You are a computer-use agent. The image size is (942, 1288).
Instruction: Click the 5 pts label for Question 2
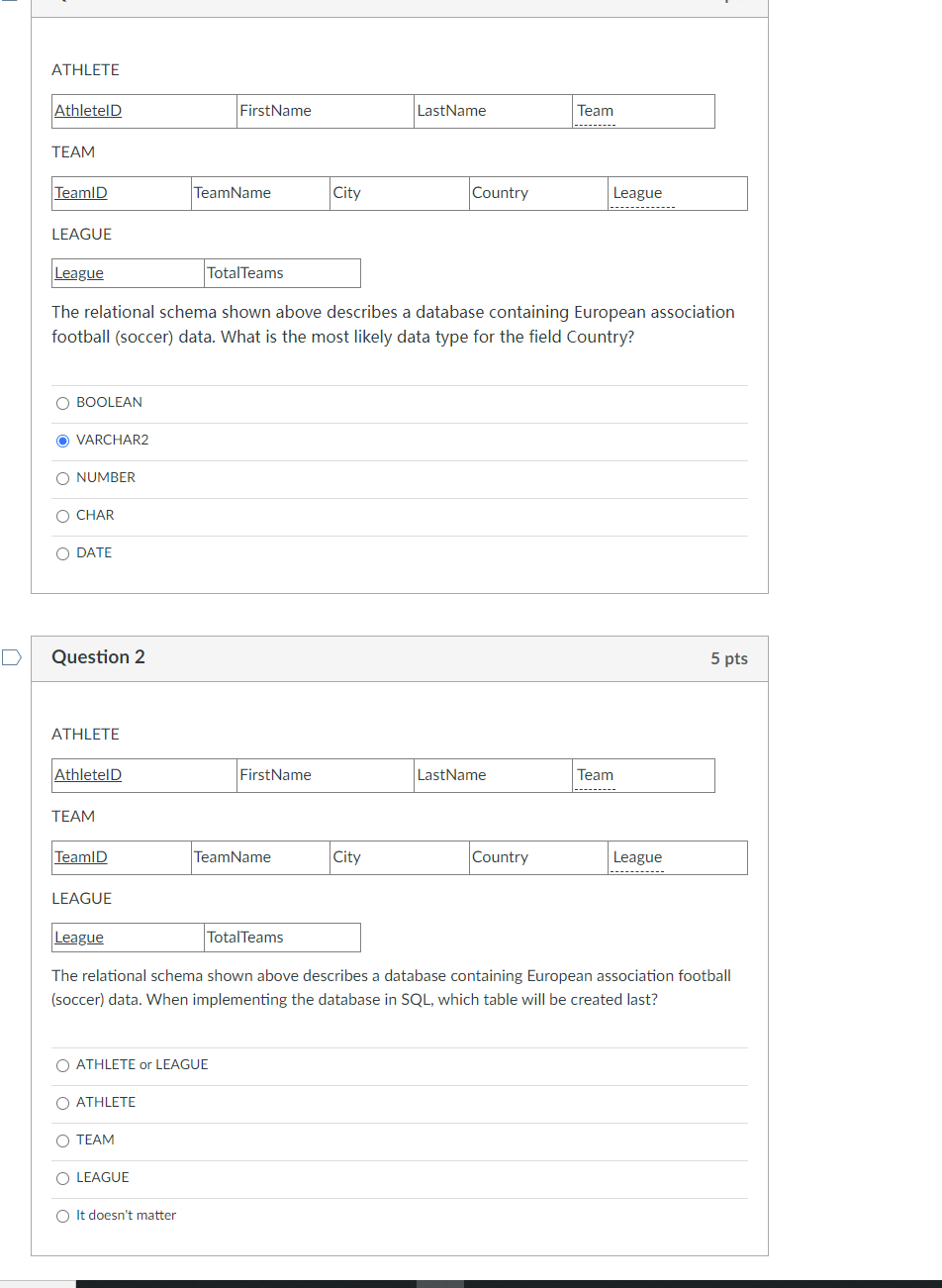[729, 658]
